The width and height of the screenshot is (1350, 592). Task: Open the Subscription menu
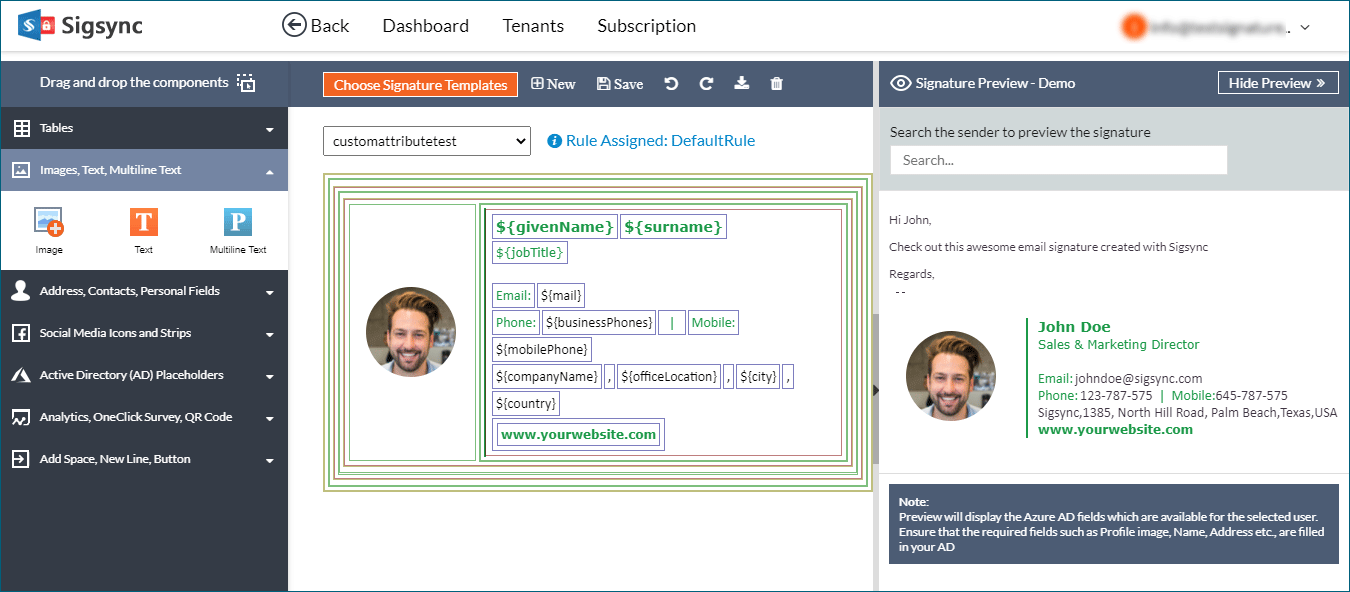tap(646, 26)
